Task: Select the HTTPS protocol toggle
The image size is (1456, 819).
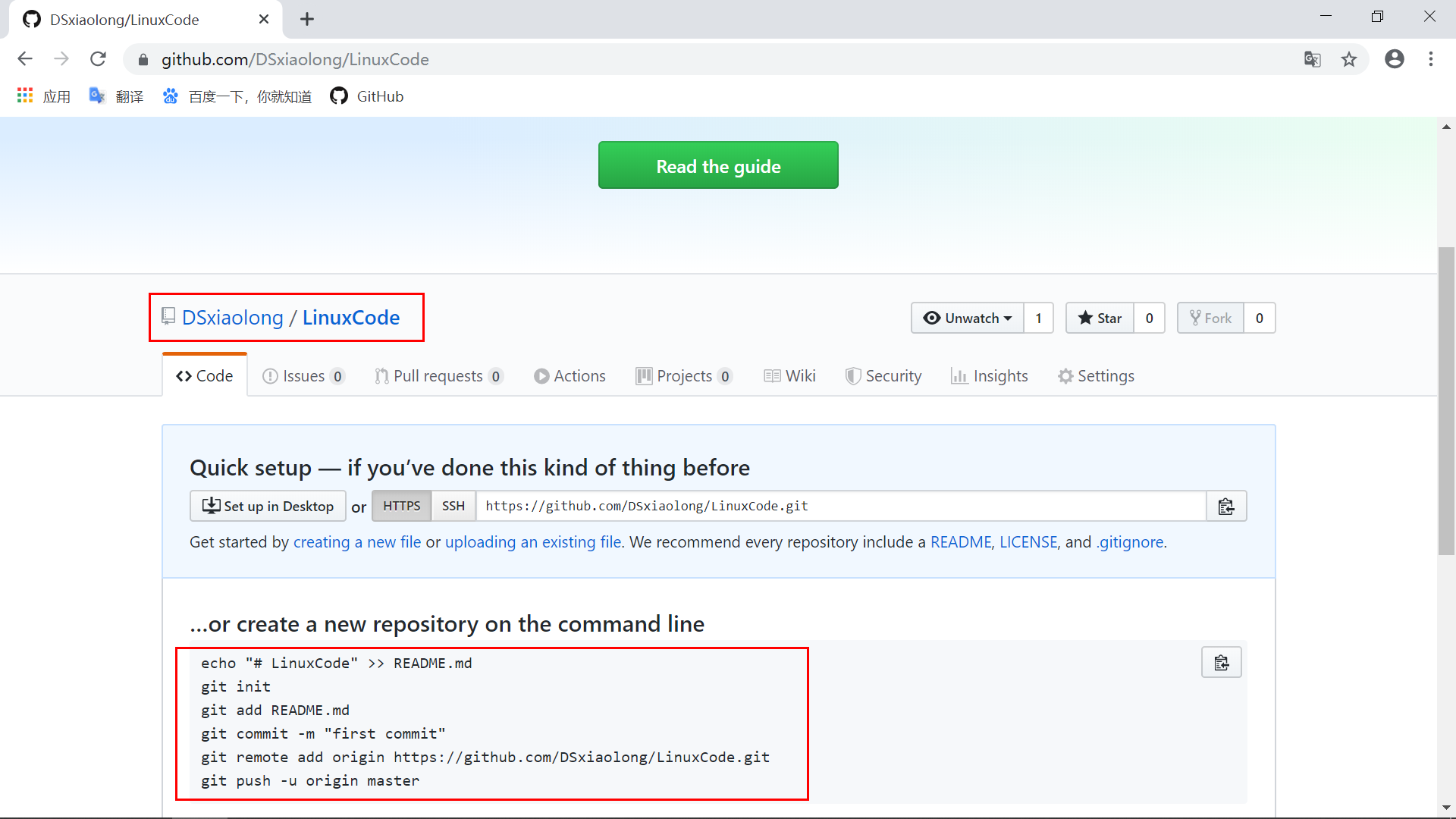Action: (401, 506)
